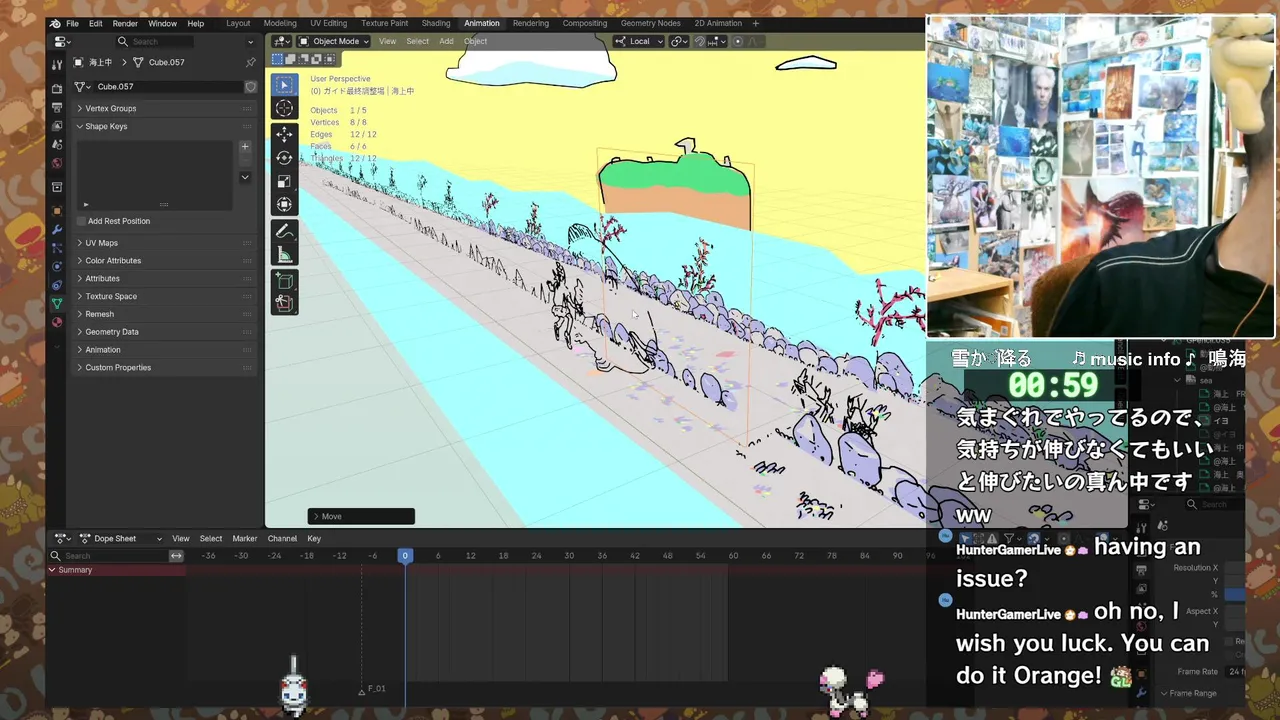Open the mesh data browse dropdown

point(83,87)
